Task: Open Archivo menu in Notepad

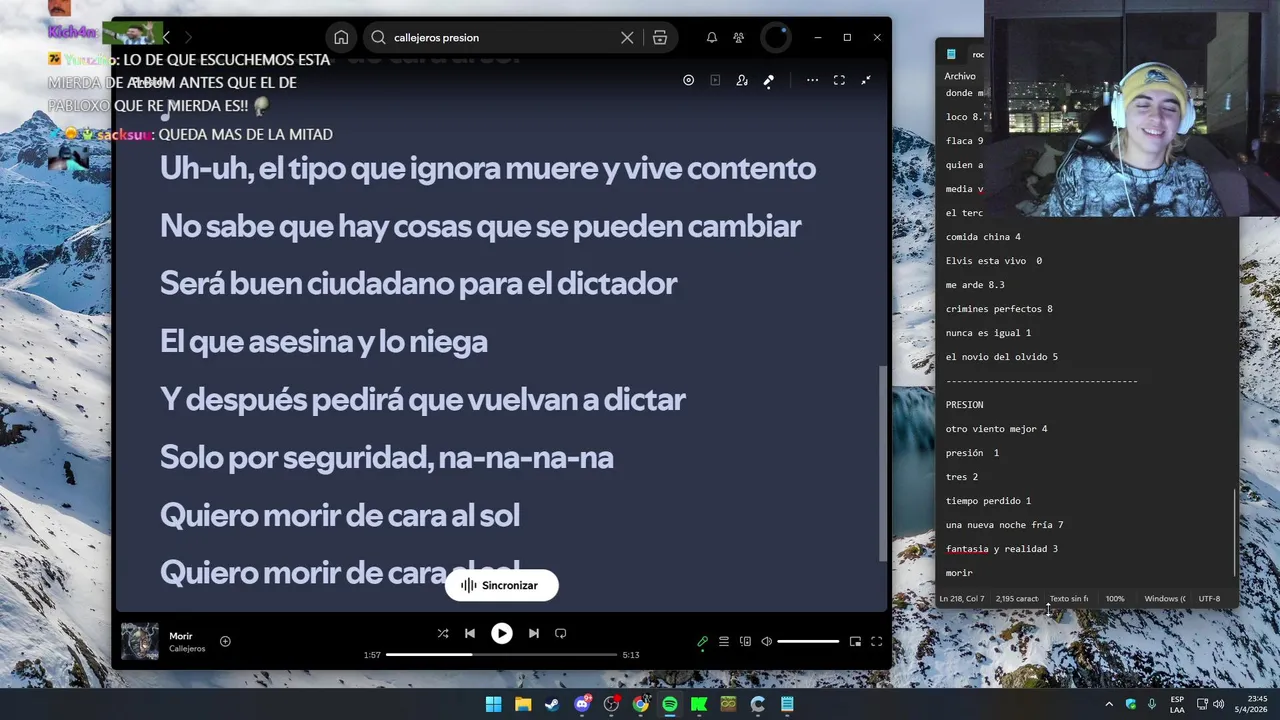Action: tap(959, 76)
